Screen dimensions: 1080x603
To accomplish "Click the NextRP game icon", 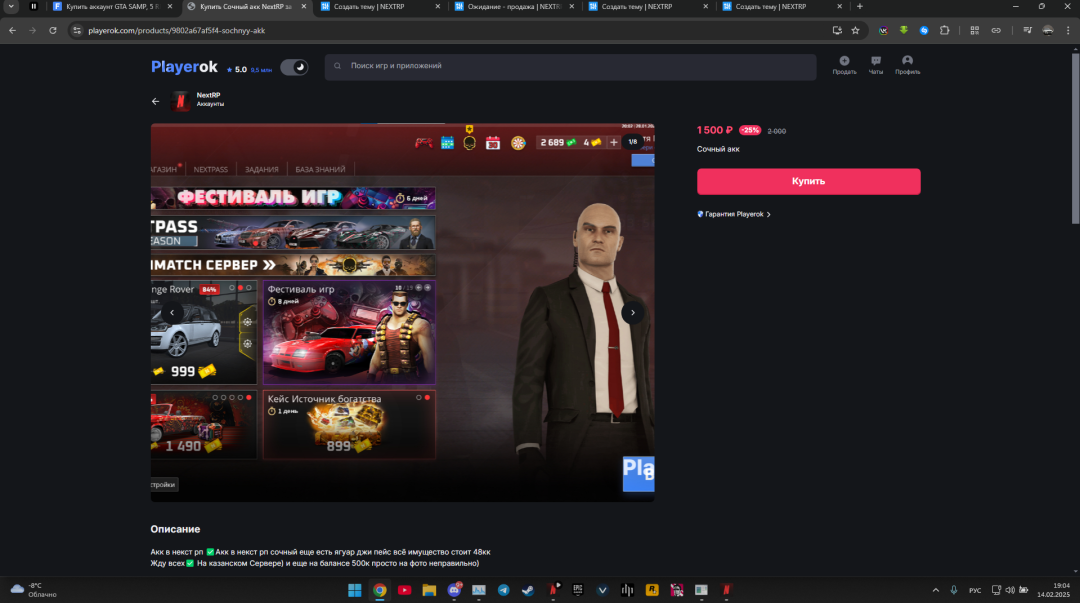I will (x=179, y=101).
